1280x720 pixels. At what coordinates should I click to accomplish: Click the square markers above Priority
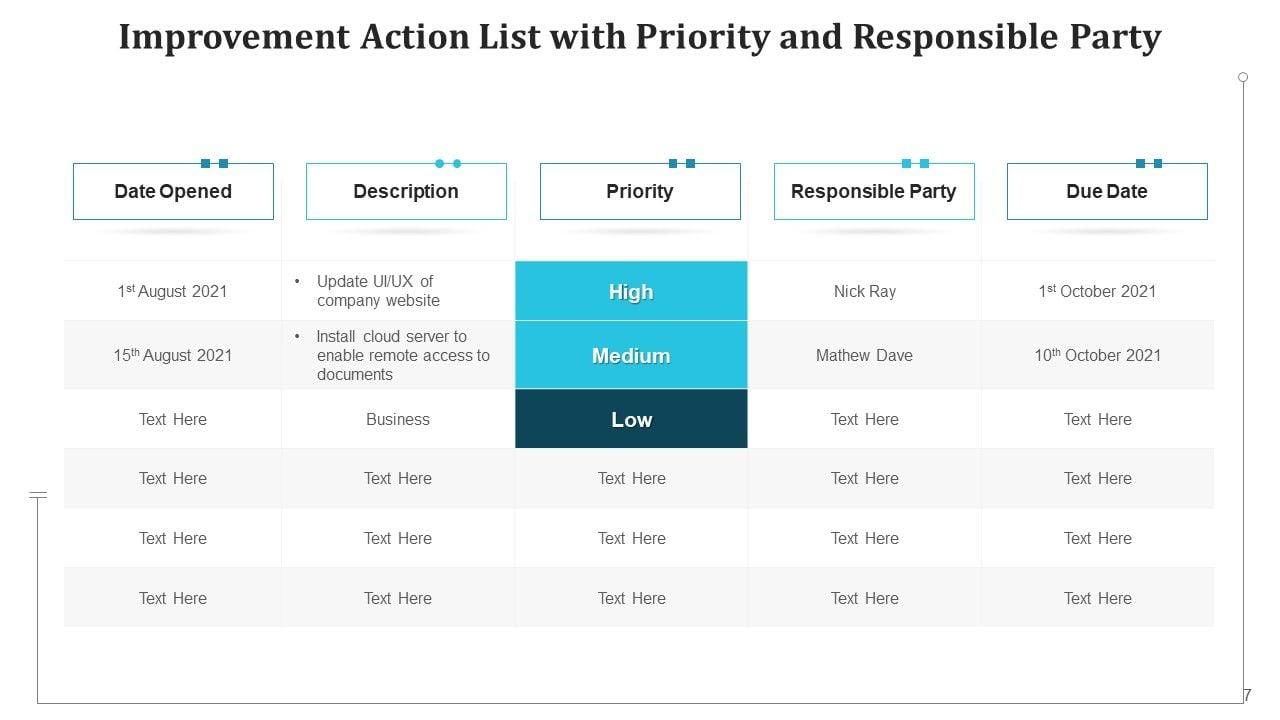681,163
